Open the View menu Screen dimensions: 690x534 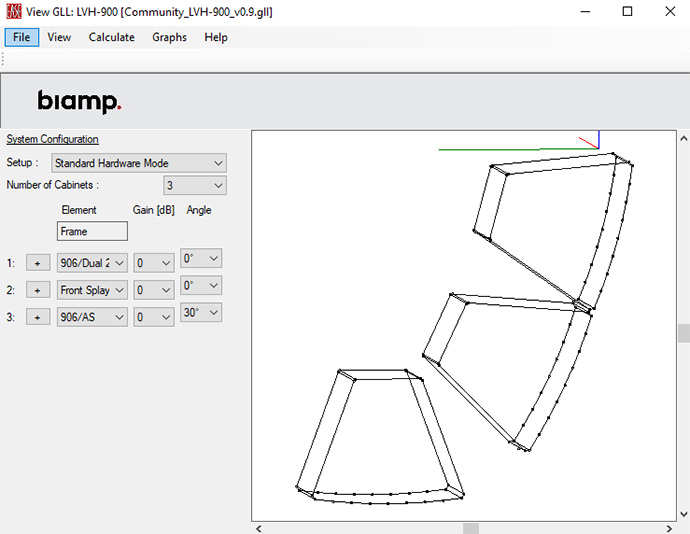pyautogui.click(x=59, y=37)
